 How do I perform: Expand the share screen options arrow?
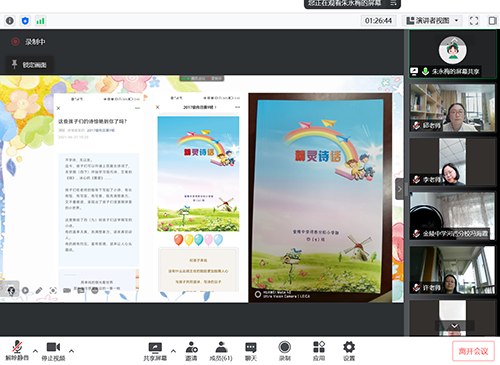pyautogui.click(x=173, y=351)
